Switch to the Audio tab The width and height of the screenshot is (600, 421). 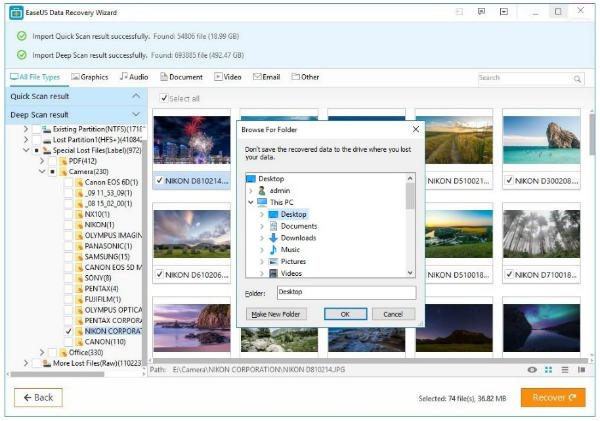point(134,77)
